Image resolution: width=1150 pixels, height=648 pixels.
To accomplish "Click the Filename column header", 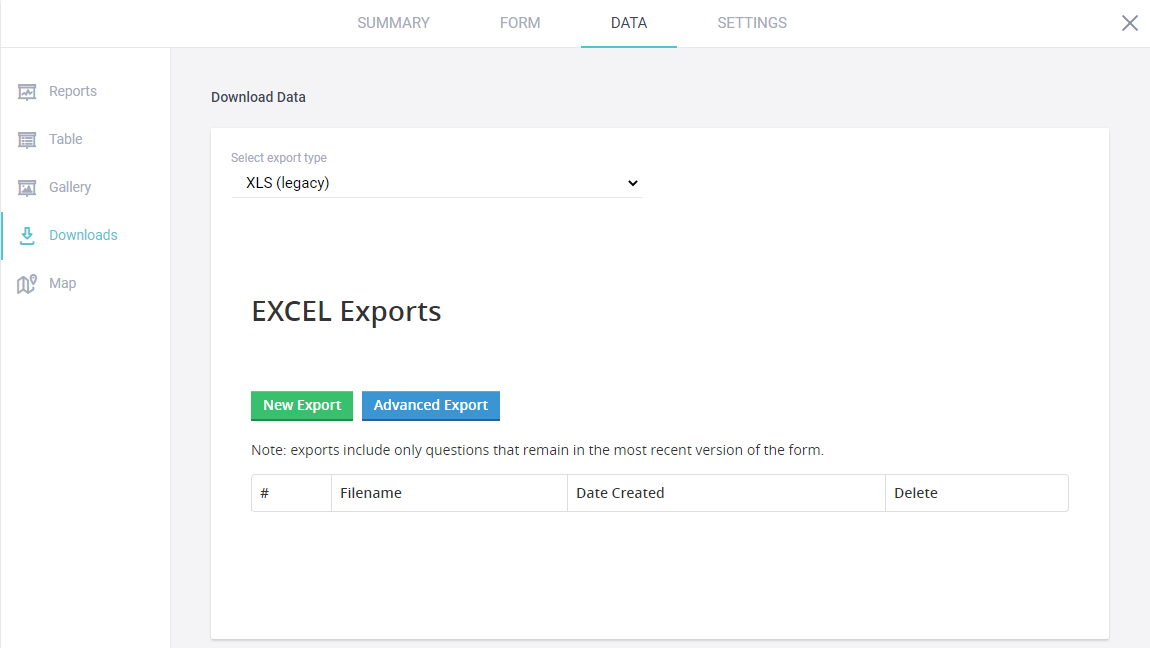I will pos(371,493).
